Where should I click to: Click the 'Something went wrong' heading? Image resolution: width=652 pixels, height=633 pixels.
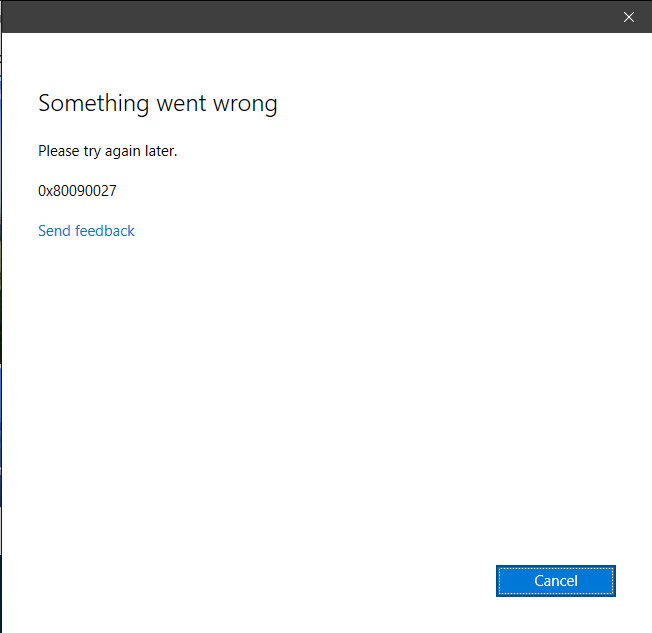pos(158,104)
